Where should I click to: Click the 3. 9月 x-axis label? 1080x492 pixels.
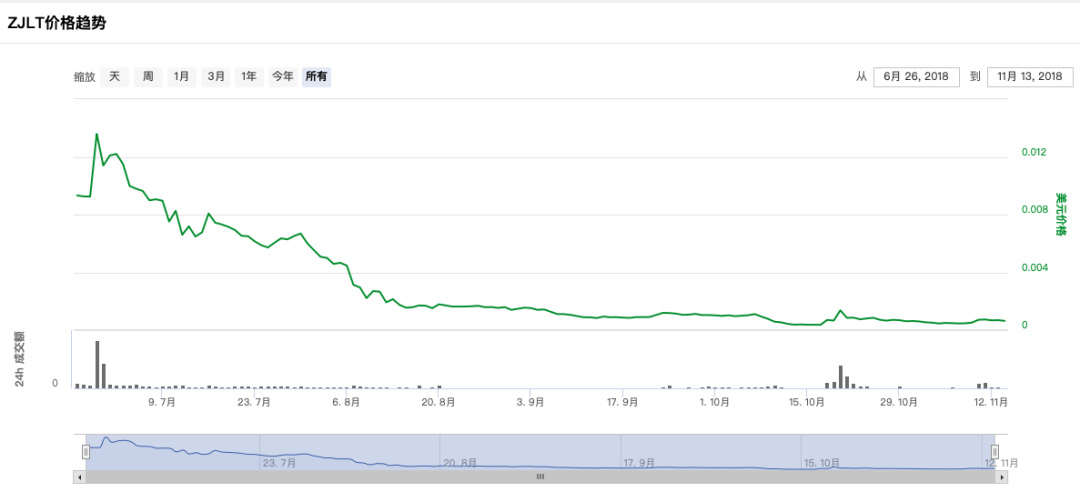pyautogui.click(x=530, y=401)
